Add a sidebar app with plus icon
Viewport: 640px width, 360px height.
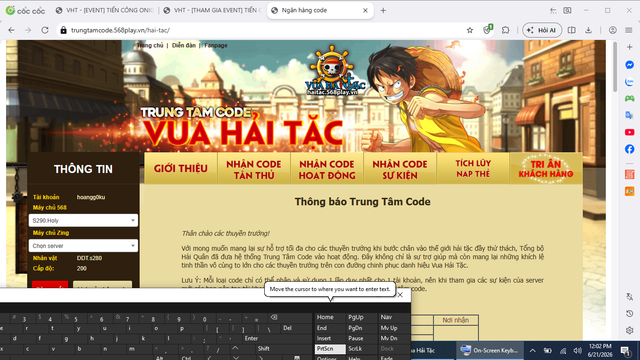coord(629,47)
